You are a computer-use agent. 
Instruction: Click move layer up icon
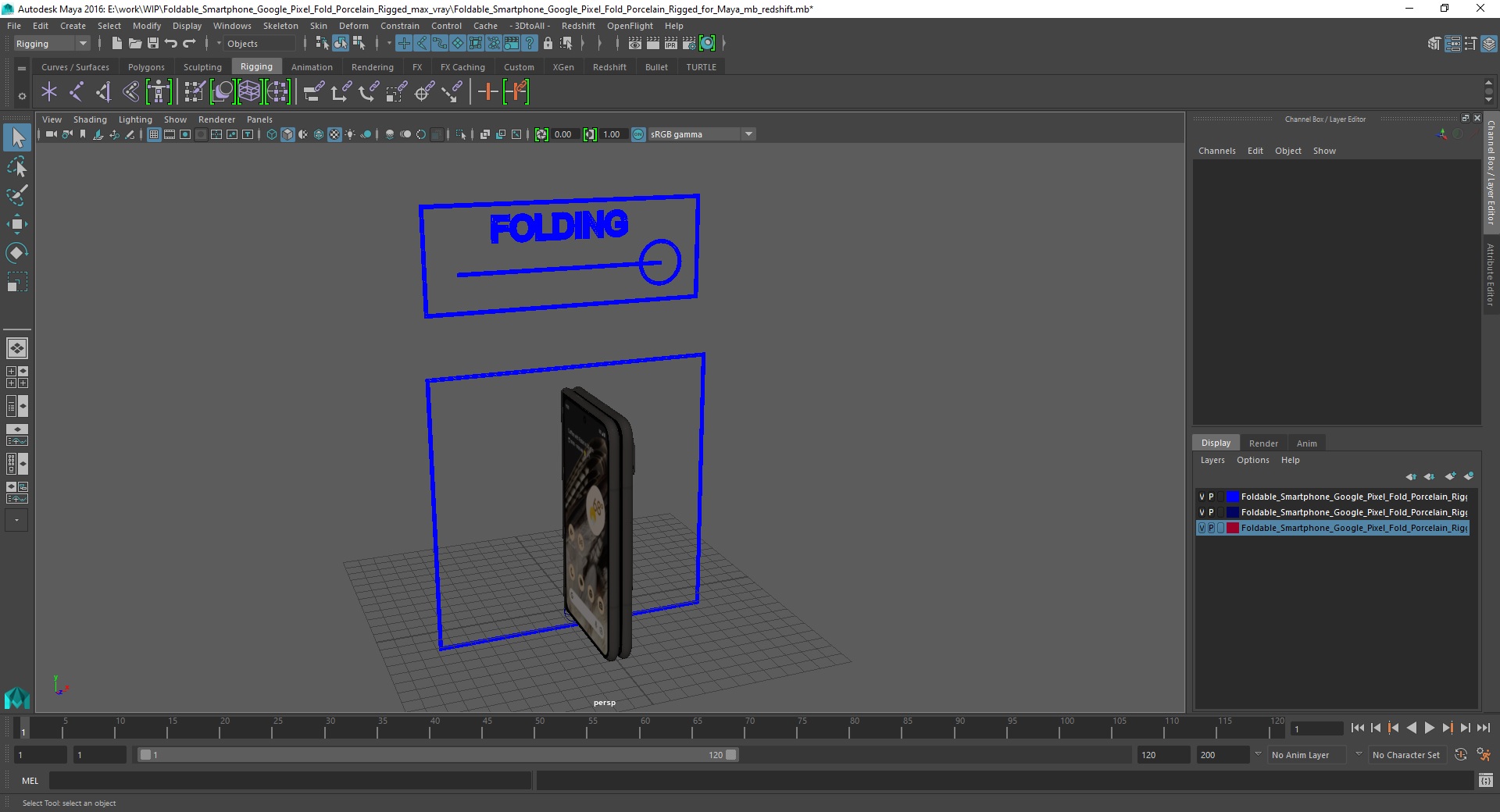pos(1410,476)
